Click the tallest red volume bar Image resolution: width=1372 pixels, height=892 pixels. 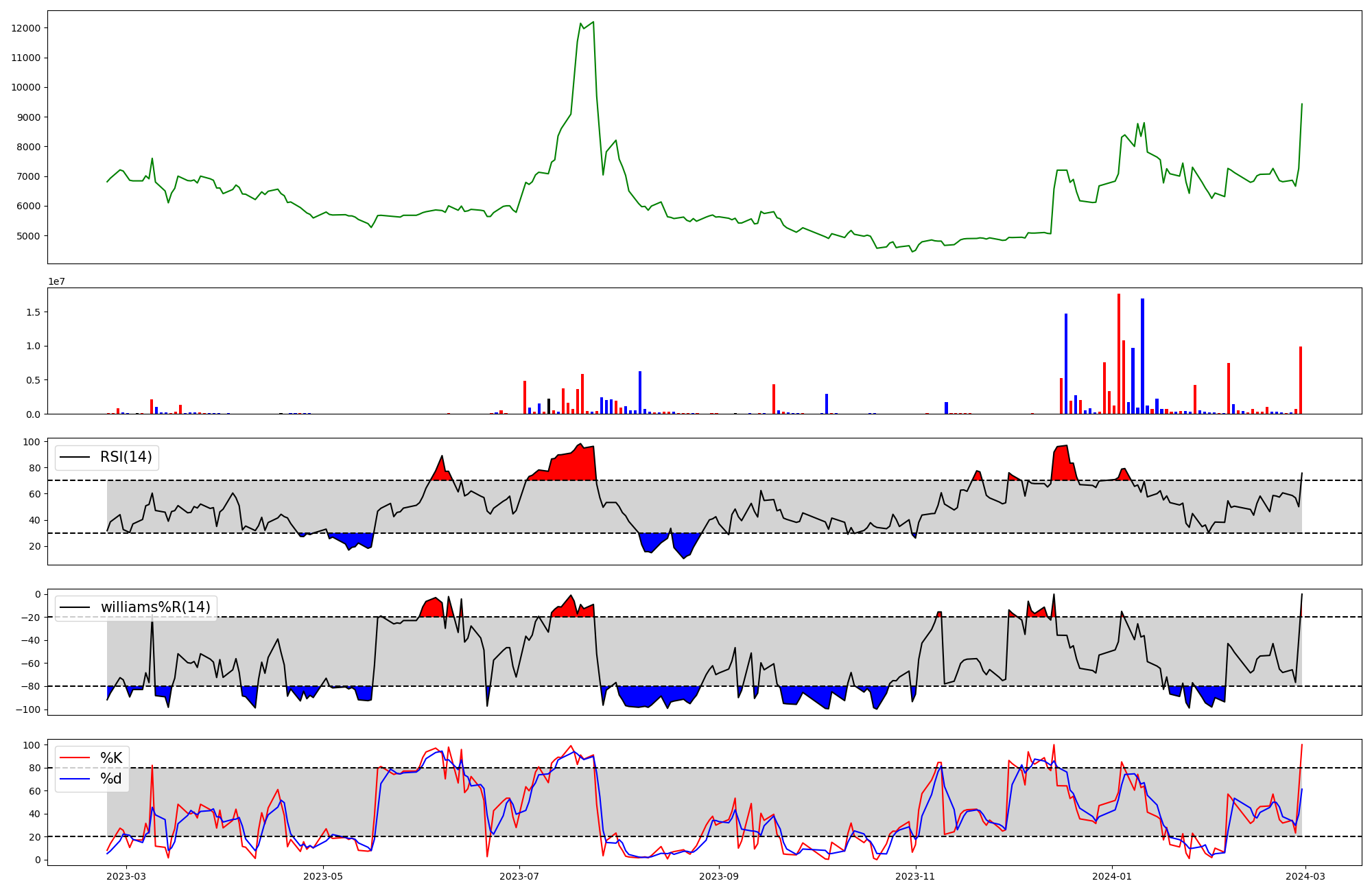(1119, 353)
